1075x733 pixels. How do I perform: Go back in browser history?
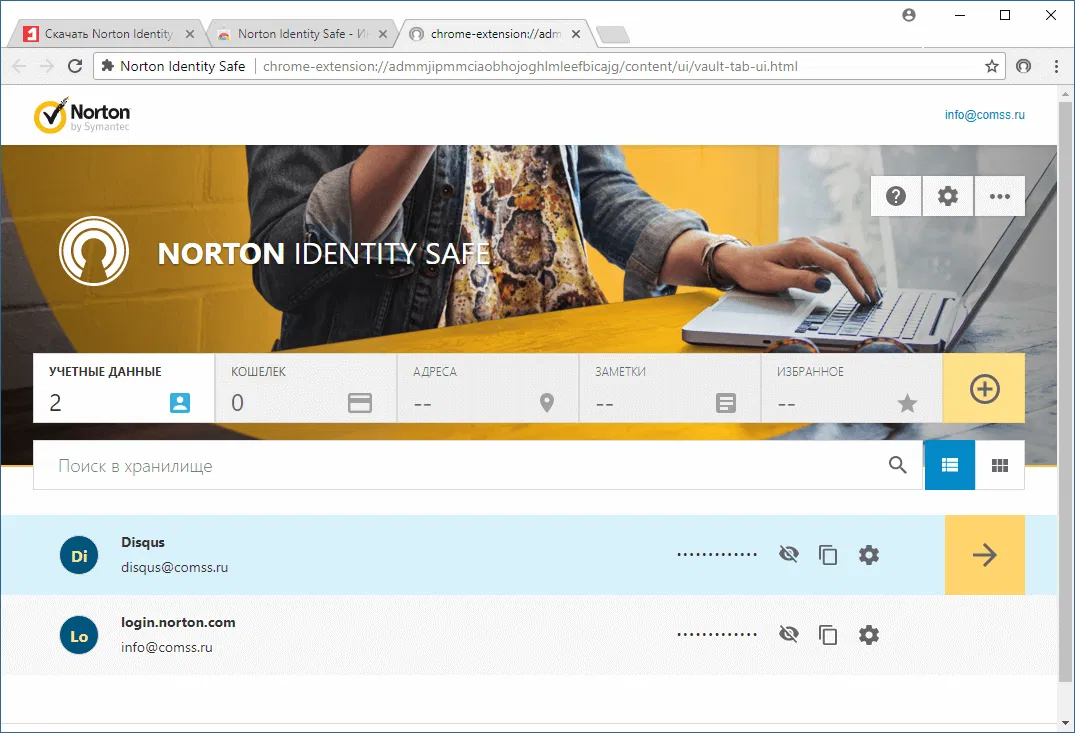pyautogui.click(x=19, y=66)
